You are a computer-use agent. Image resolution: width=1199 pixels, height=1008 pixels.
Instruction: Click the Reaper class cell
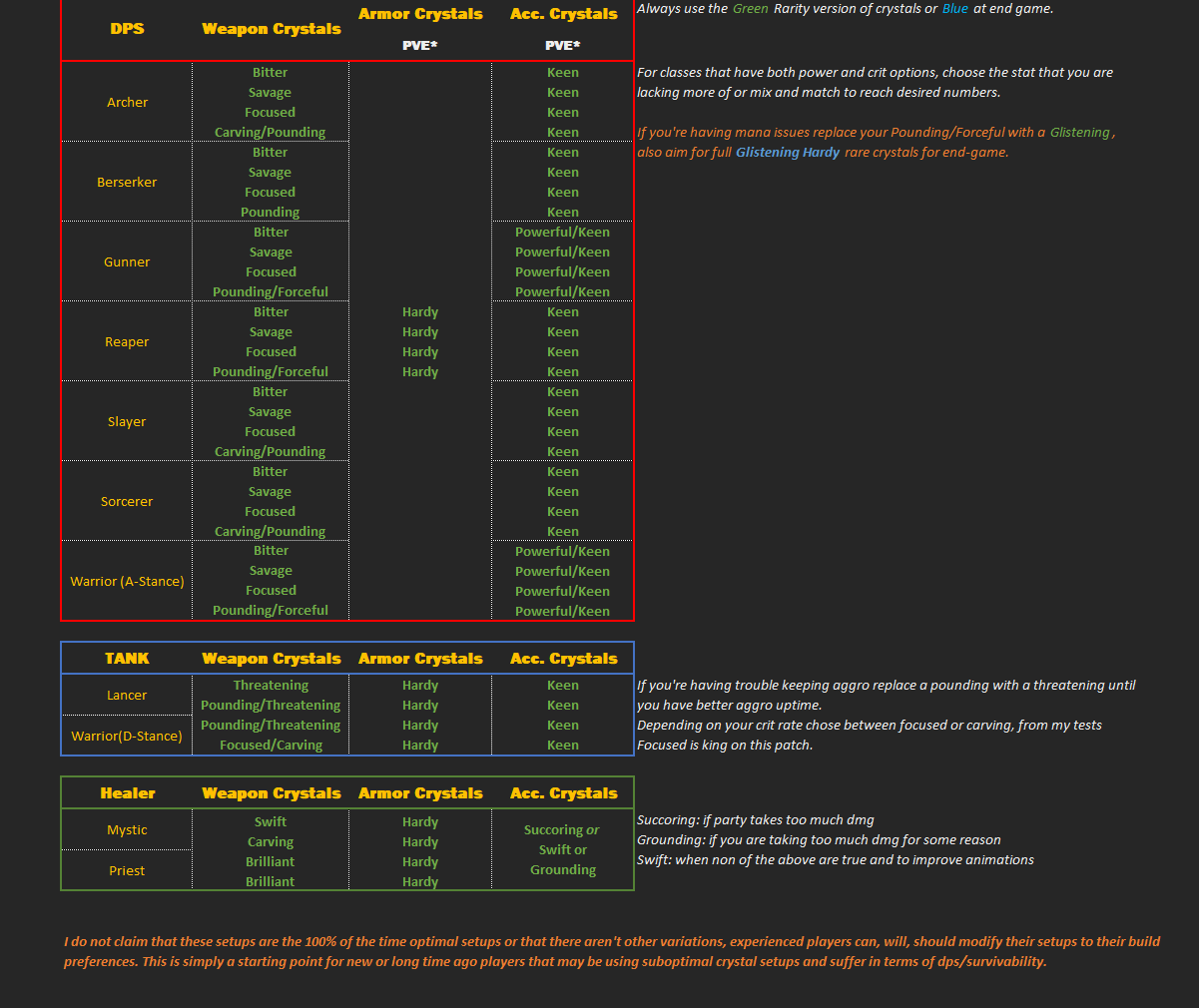coord(127,341)
